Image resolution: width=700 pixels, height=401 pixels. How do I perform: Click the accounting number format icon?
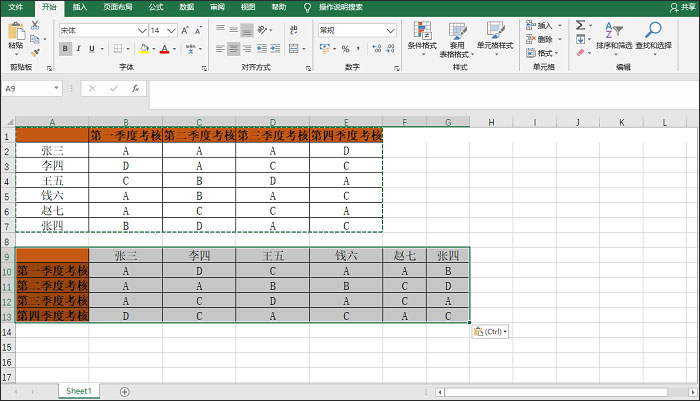(325, 48)
